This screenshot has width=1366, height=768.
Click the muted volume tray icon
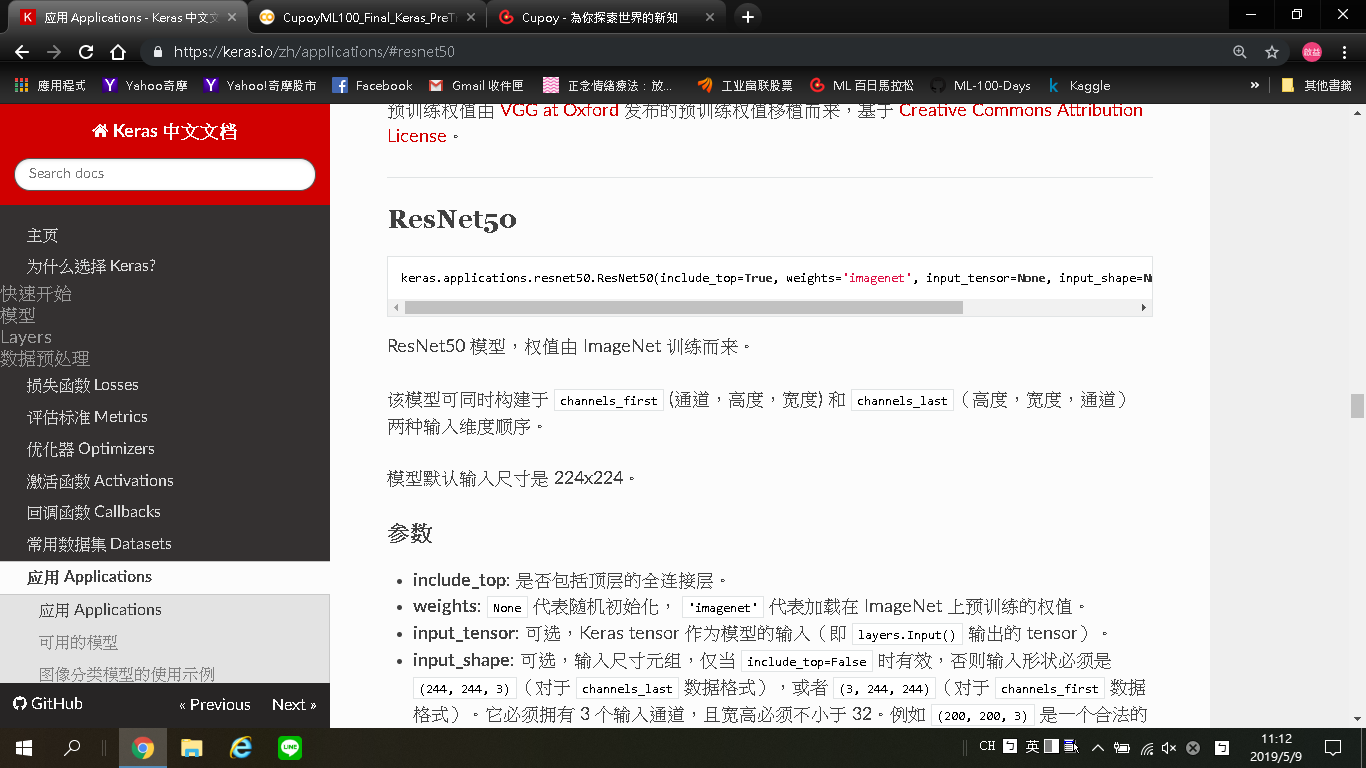(x=1169, y=747)
